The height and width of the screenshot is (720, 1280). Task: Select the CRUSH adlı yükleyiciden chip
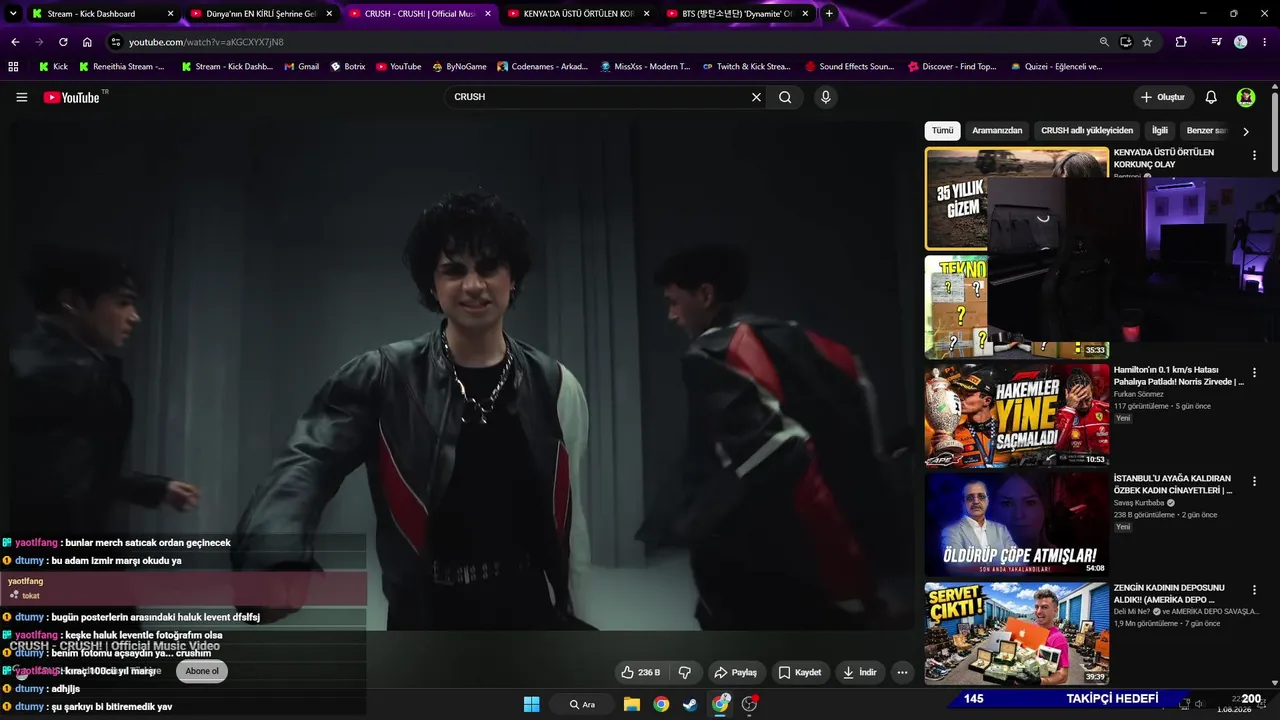coord(1087,131)
